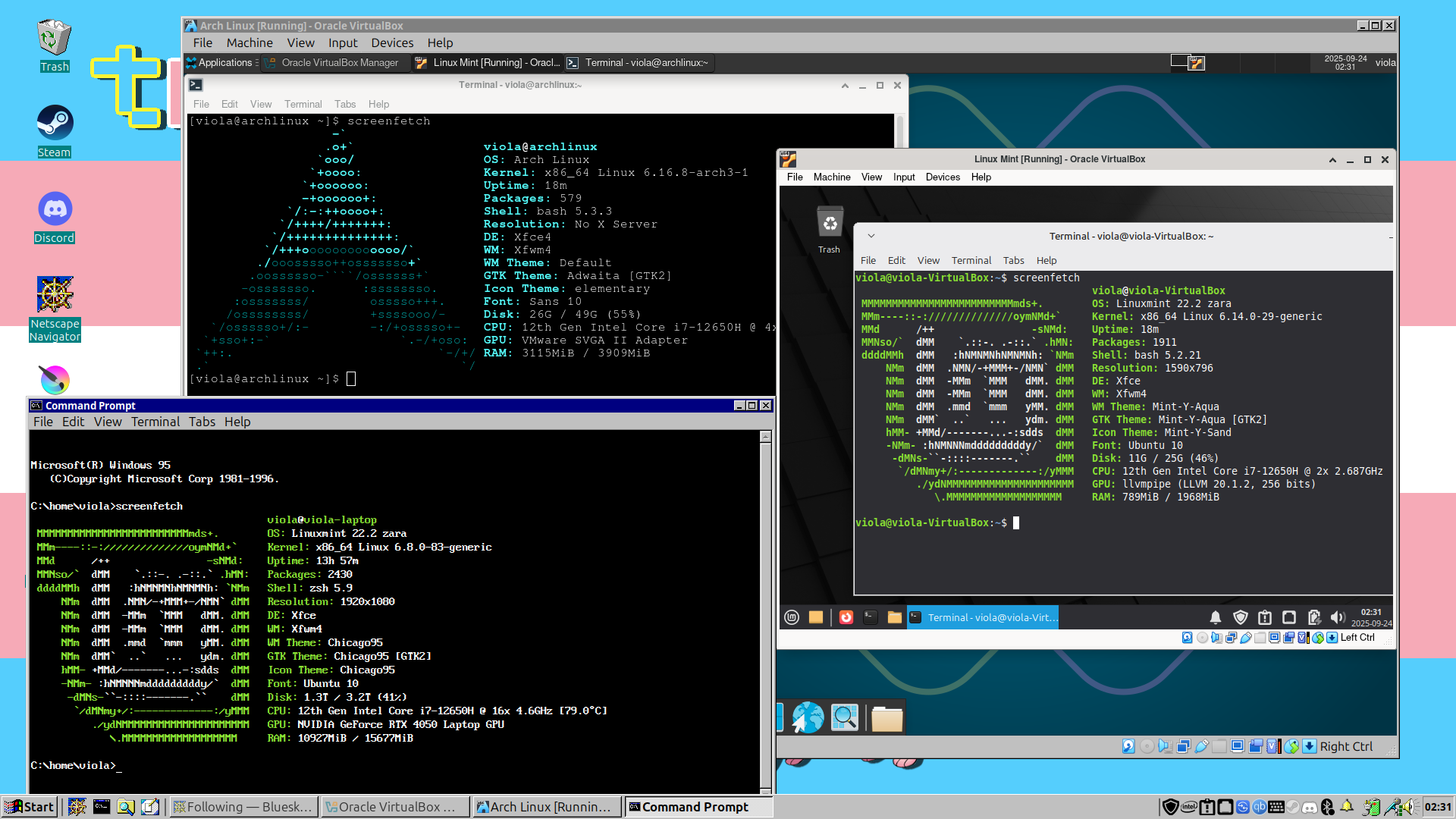The height and width of the screenshot is (819, 1456).
Task: Open the battery power icon in Mint panel
Action: pyautogui.click(x=1314, y=617)
